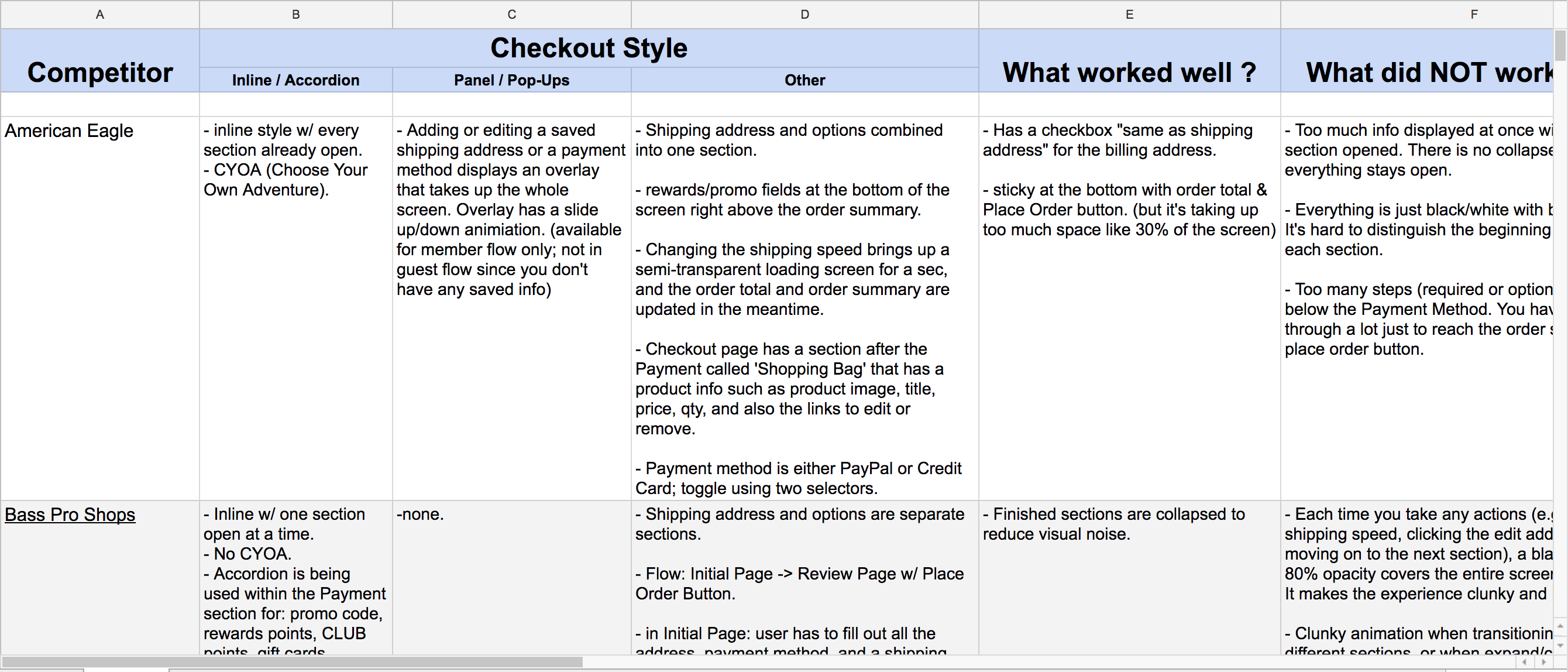The height and width of the screenshot is (672, 1568).
Task: Select column A header
Action: 100,14
